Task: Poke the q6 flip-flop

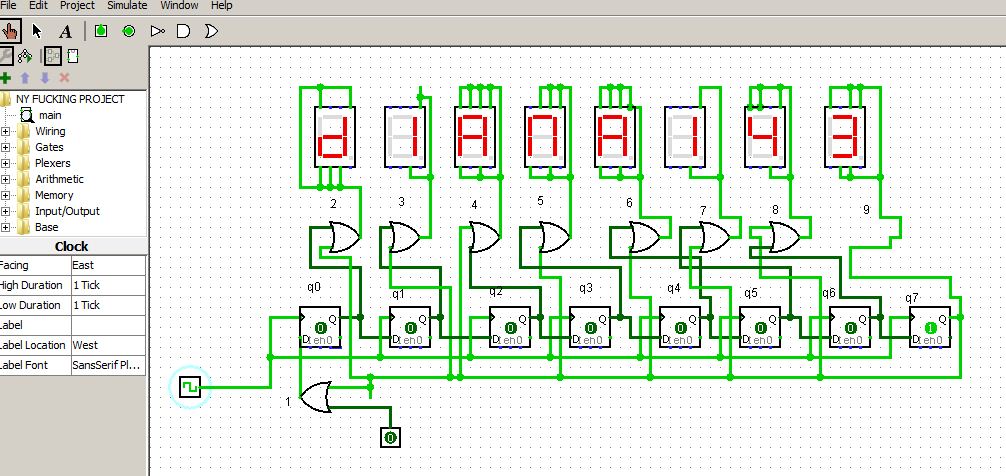Action: pos(850,327)
